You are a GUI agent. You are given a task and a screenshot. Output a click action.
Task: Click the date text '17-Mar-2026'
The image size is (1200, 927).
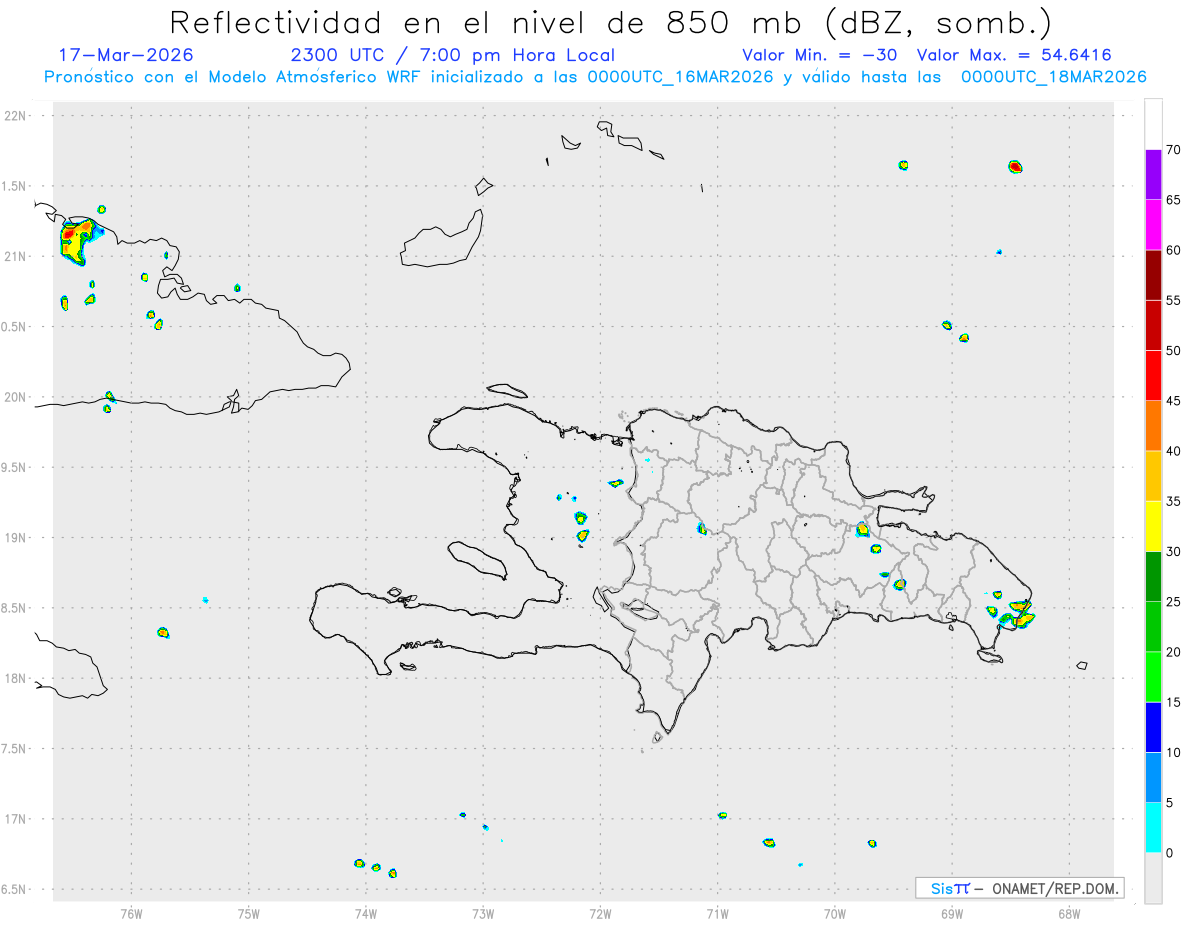126,55
